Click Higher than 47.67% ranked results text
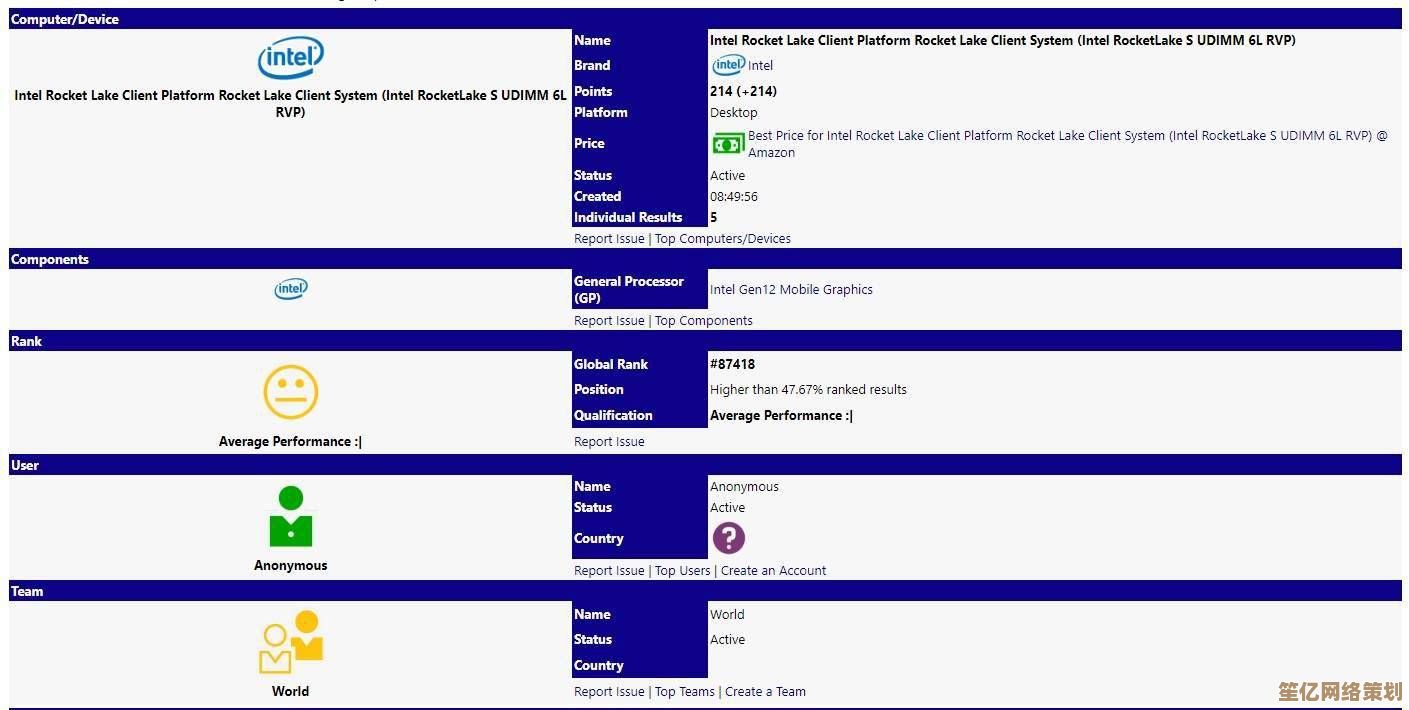This screenshot has height=710, width=1409. (x=808, y=390)
